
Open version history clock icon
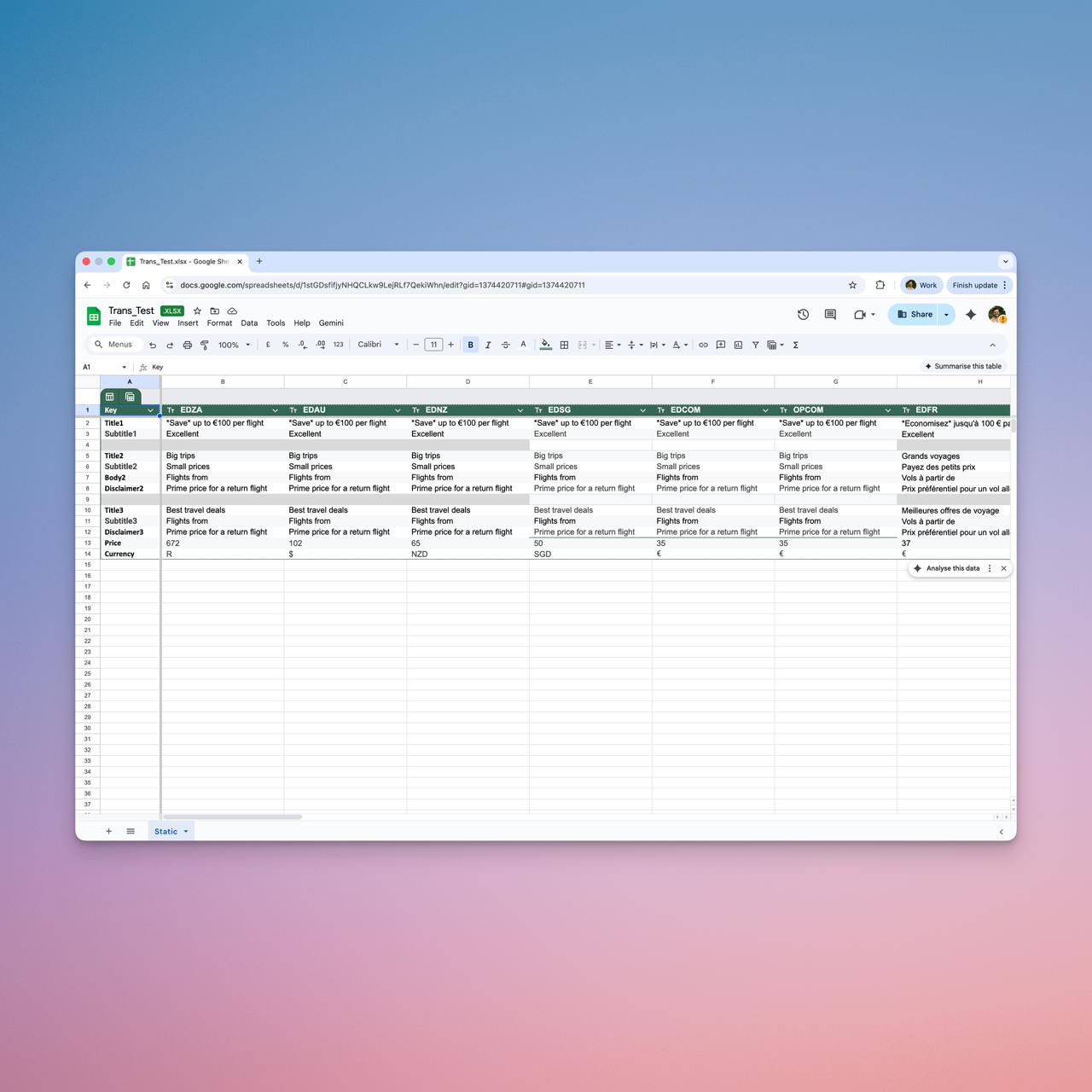coord(803,315)
